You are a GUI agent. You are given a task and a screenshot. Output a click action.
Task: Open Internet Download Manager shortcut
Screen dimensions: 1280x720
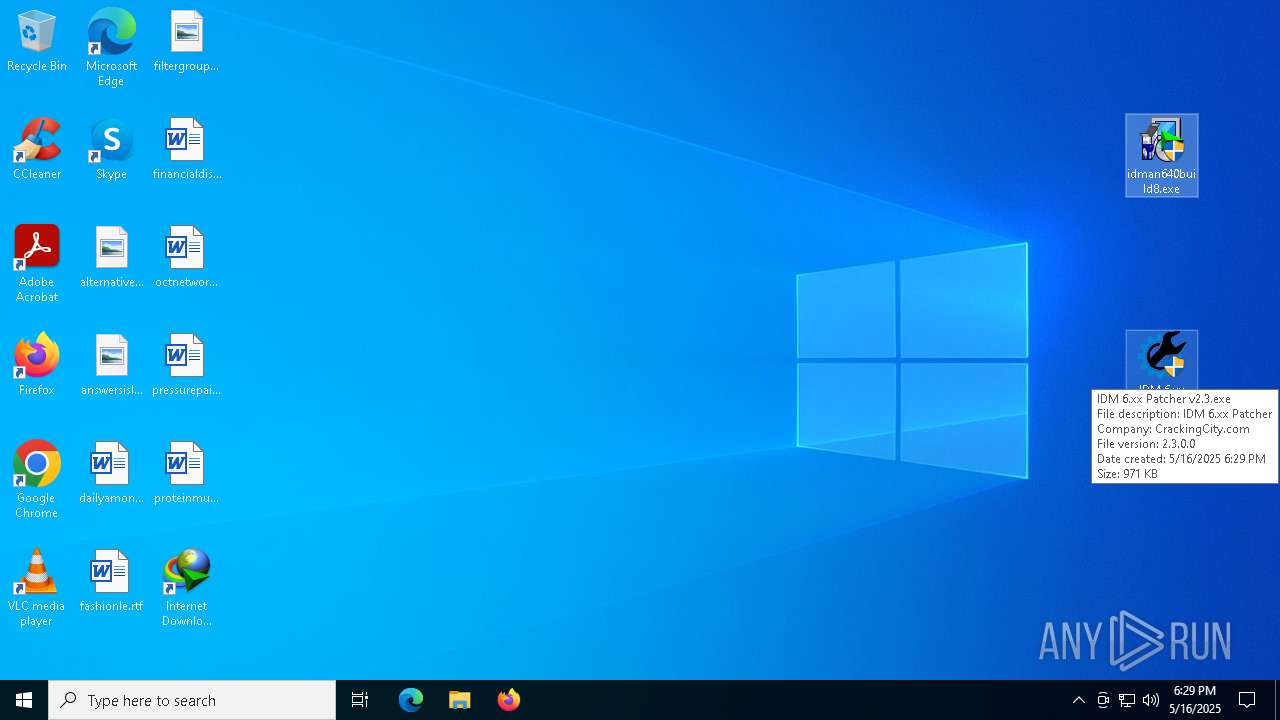pyautogui.click(x=186, y=588)
